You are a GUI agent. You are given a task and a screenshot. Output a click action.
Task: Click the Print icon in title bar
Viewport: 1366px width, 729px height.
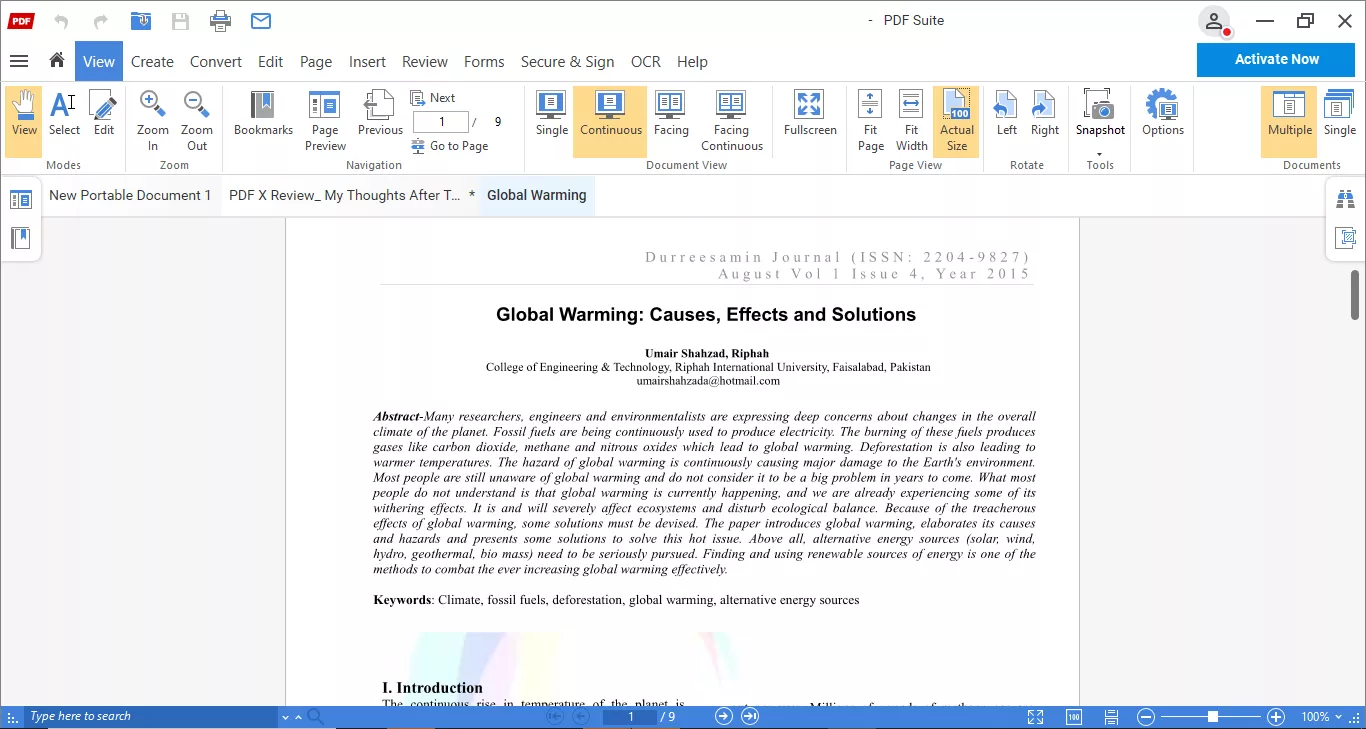click(221, 21)
